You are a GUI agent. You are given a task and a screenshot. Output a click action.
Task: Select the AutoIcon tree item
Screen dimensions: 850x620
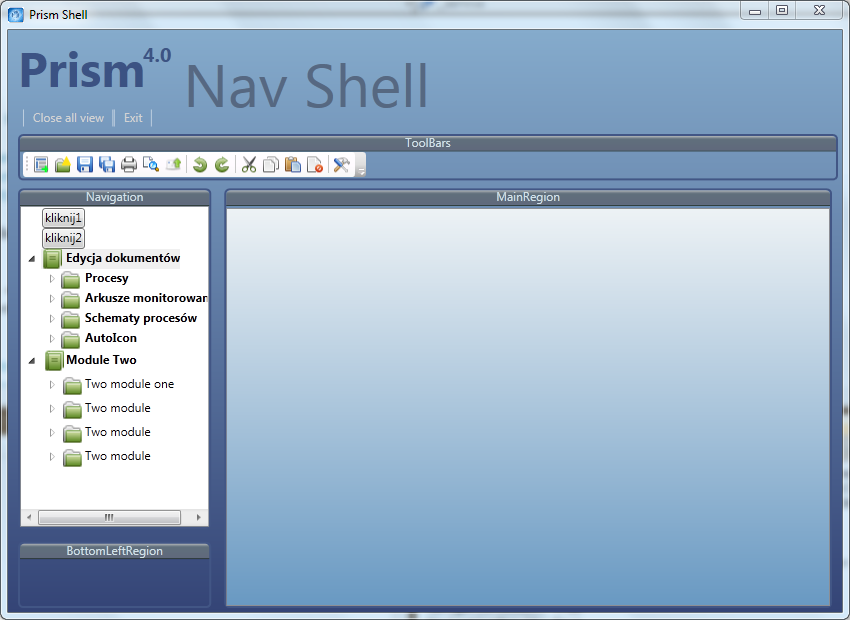coord(111,338)
